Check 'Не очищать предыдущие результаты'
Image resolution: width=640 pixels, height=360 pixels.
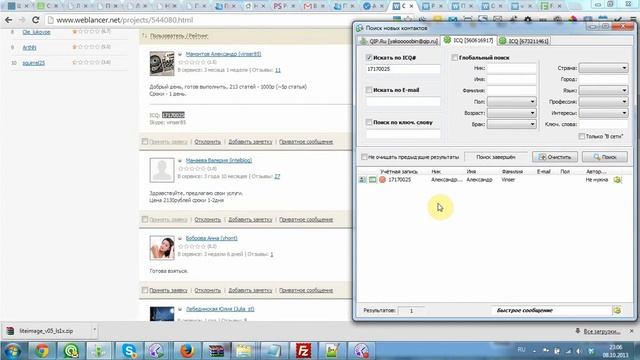click(364, 157)
